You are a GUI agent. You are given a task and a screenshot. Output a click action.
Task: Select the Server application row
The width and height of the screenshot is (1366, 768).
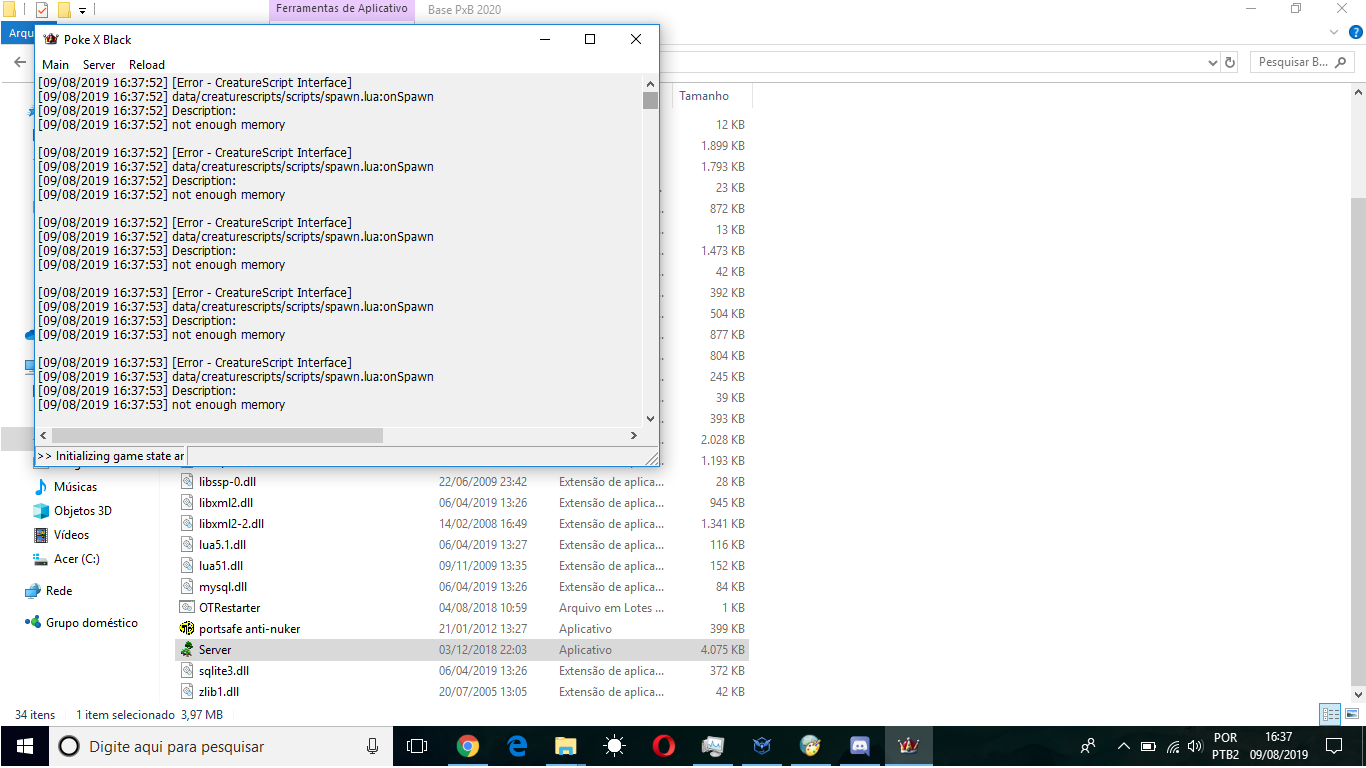pyautogui.click(x=461, y=650)
